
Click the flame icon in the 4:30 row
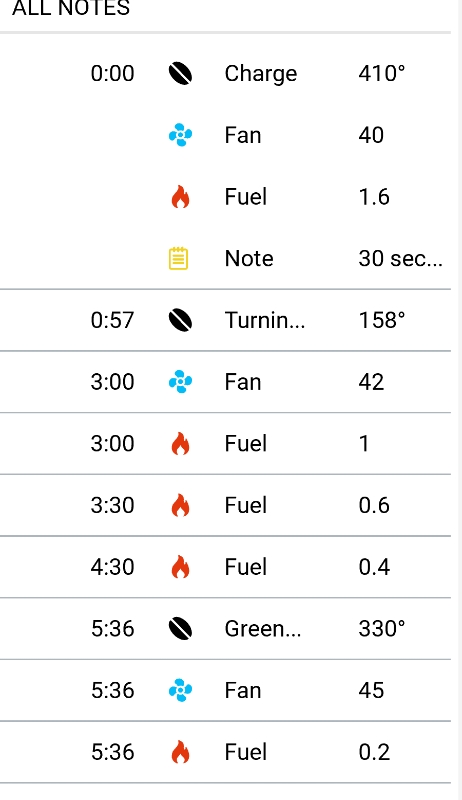coord(180,567)
